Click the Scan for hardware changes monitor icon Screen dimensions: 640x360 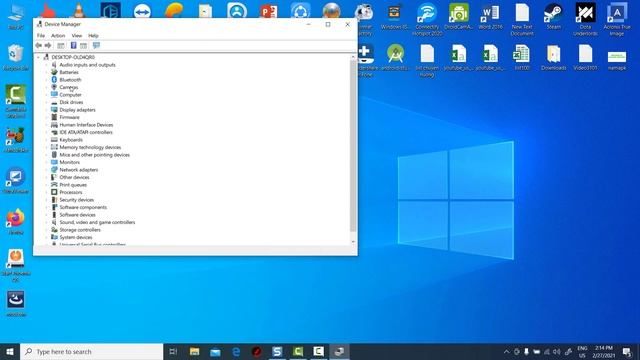coord(96,45)
